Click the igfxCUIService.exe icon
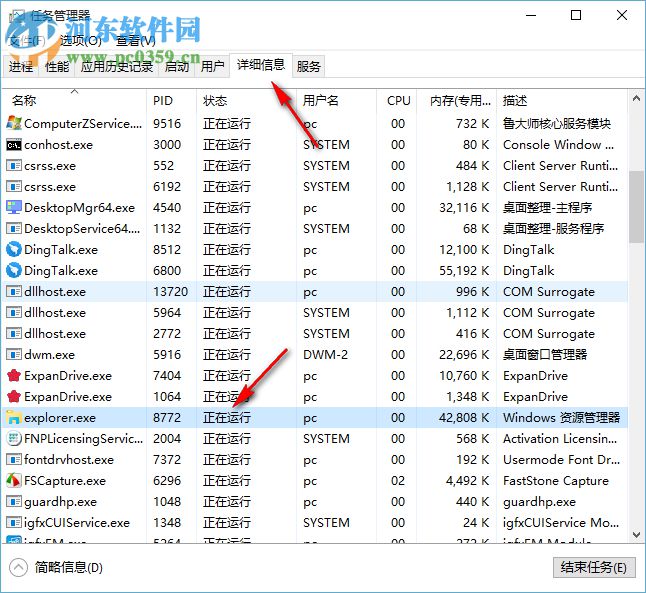 coord(14,523)
